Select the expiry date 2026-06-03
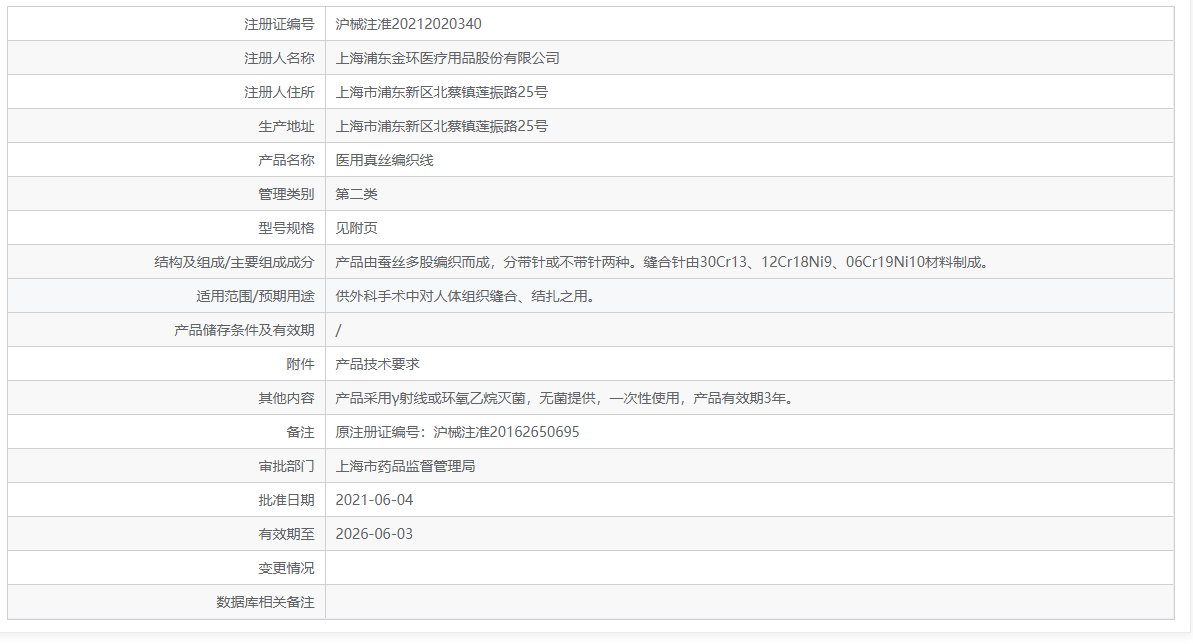The image size is (1193, 644). pos(374,534)
